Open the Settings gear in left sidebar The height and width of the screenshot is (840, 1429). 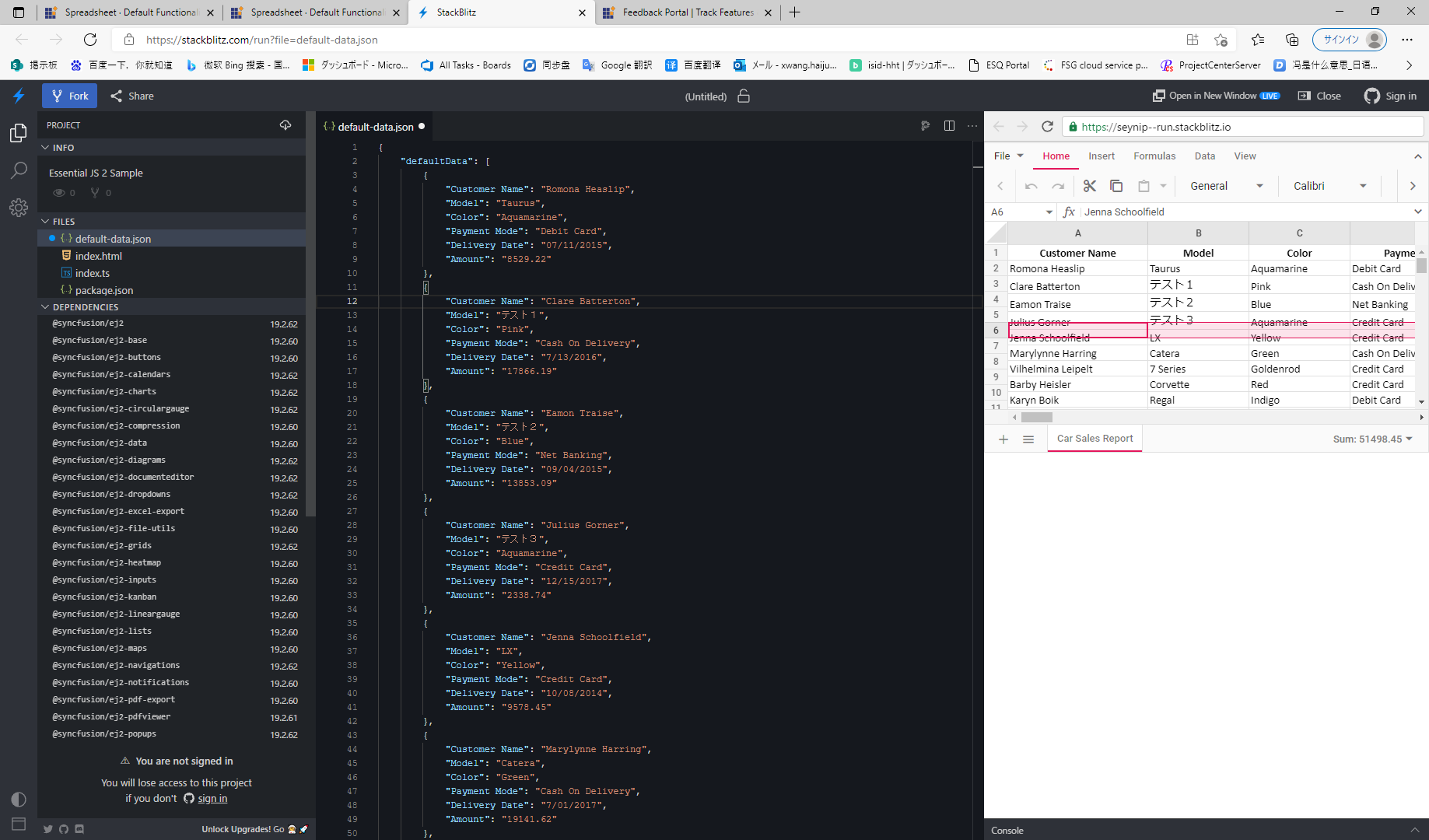click(x=19, y=208)
